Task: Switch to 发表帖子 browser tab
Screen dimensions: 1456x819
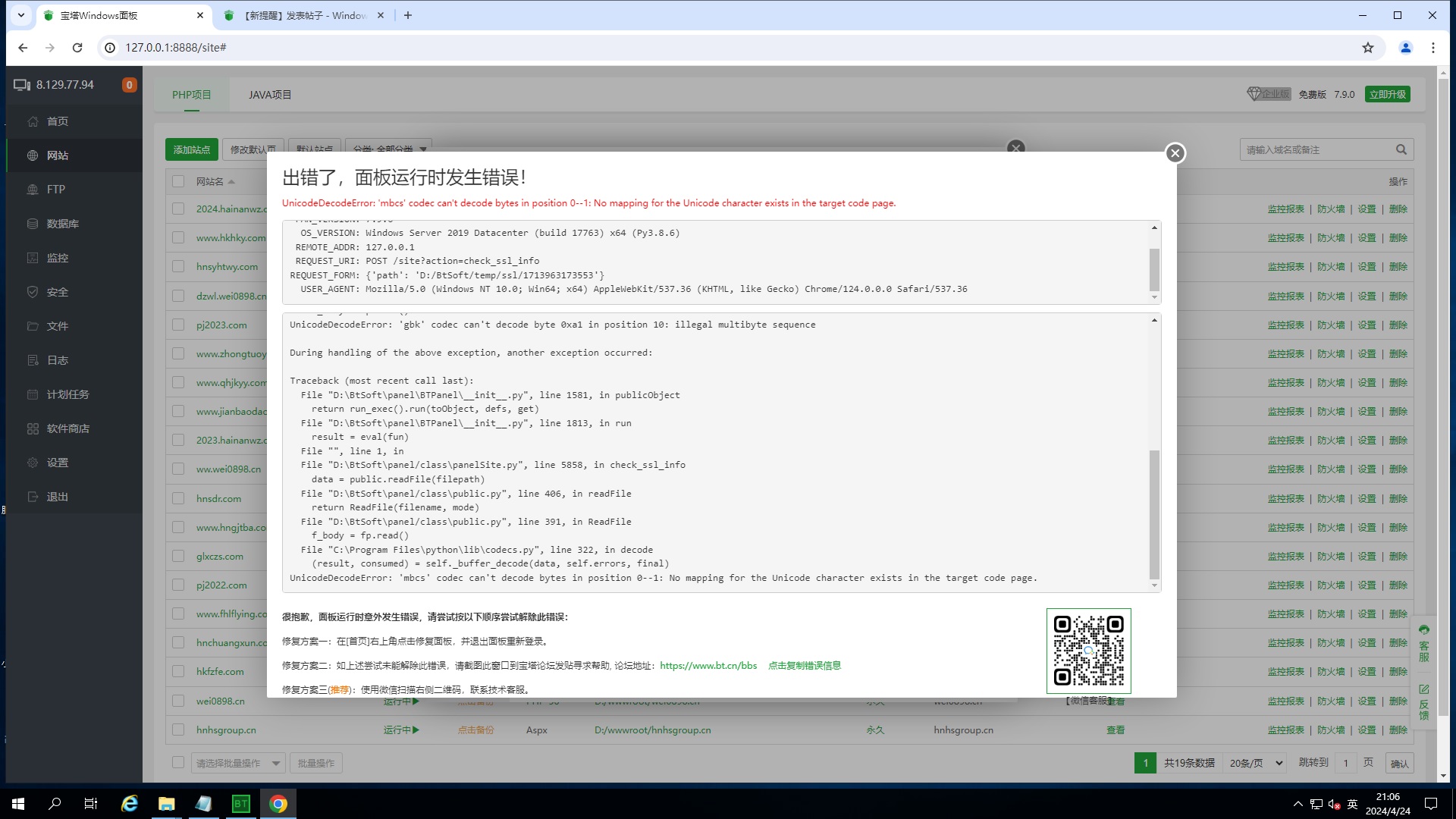Action: tap(303, 15)
